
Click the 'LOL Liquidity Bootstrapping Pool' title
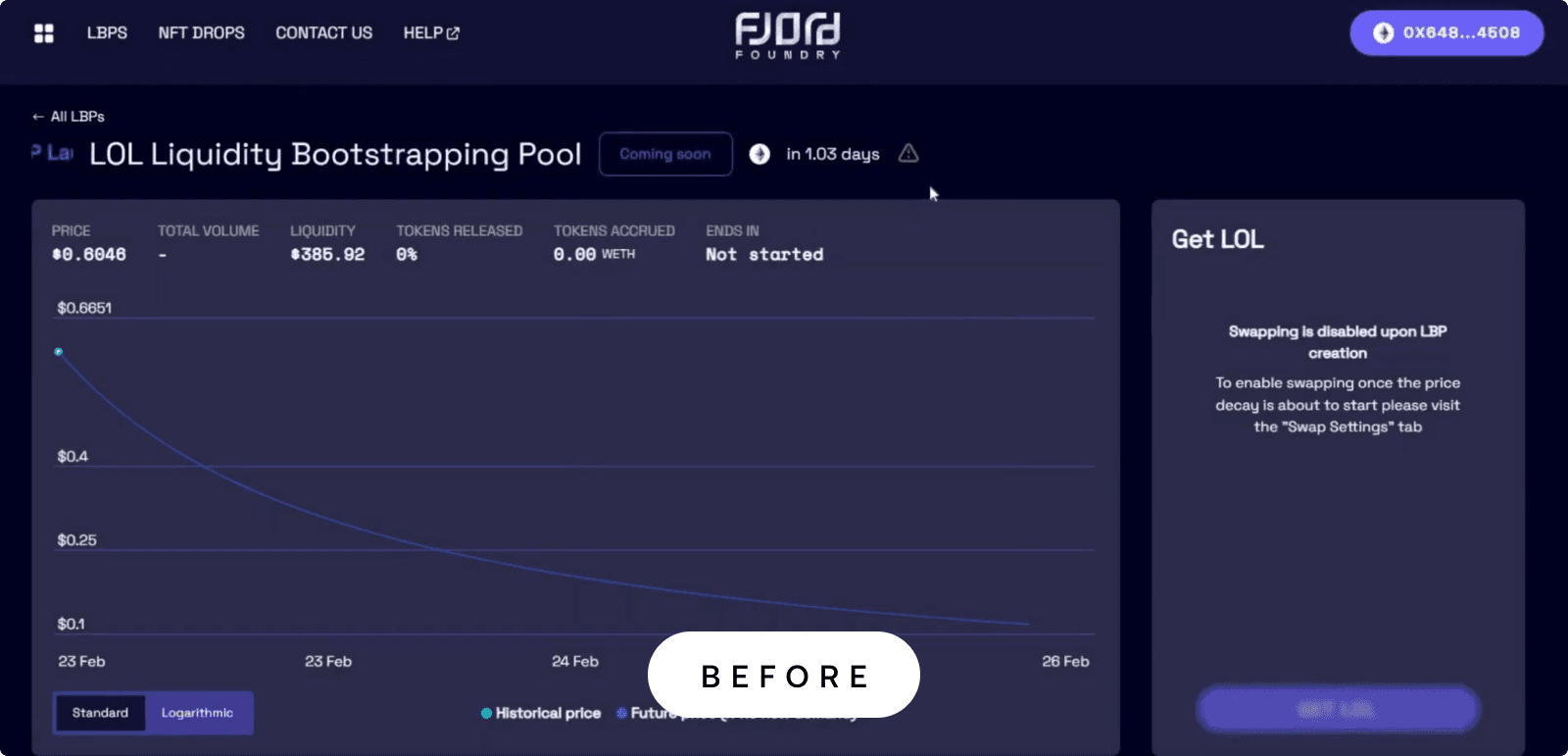pos(335,154)
